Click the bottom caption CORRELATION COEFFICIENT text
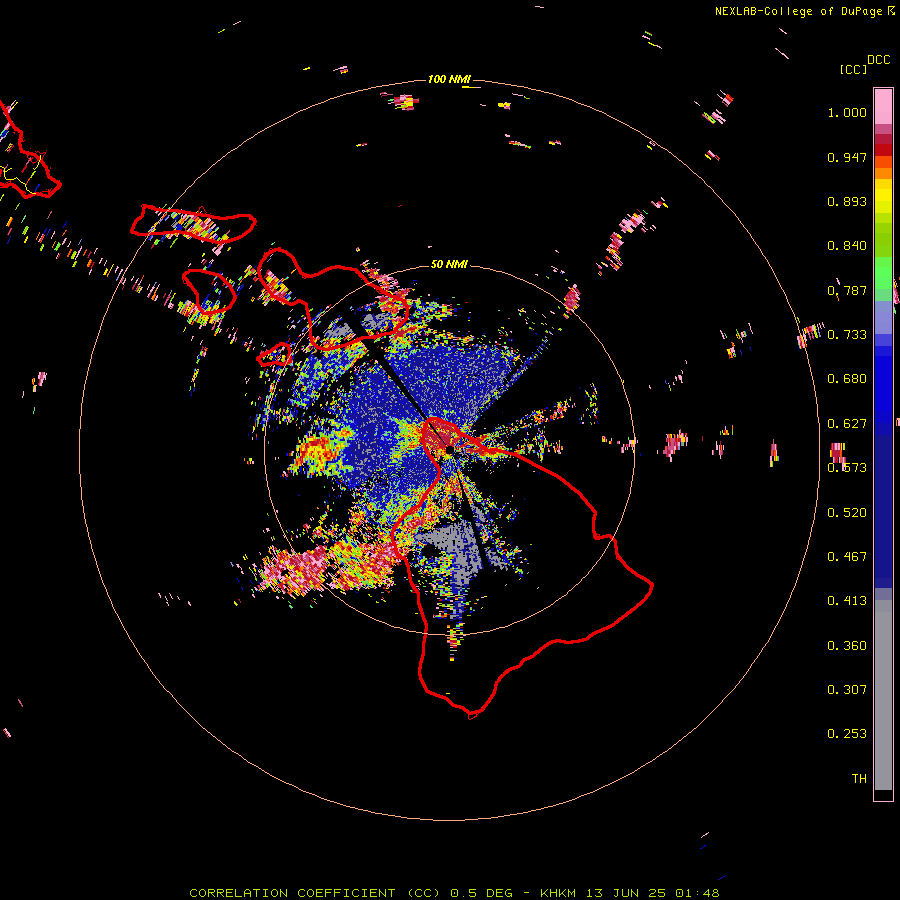The width and height of the screenshot is (900, 900). tap(292, 893)
